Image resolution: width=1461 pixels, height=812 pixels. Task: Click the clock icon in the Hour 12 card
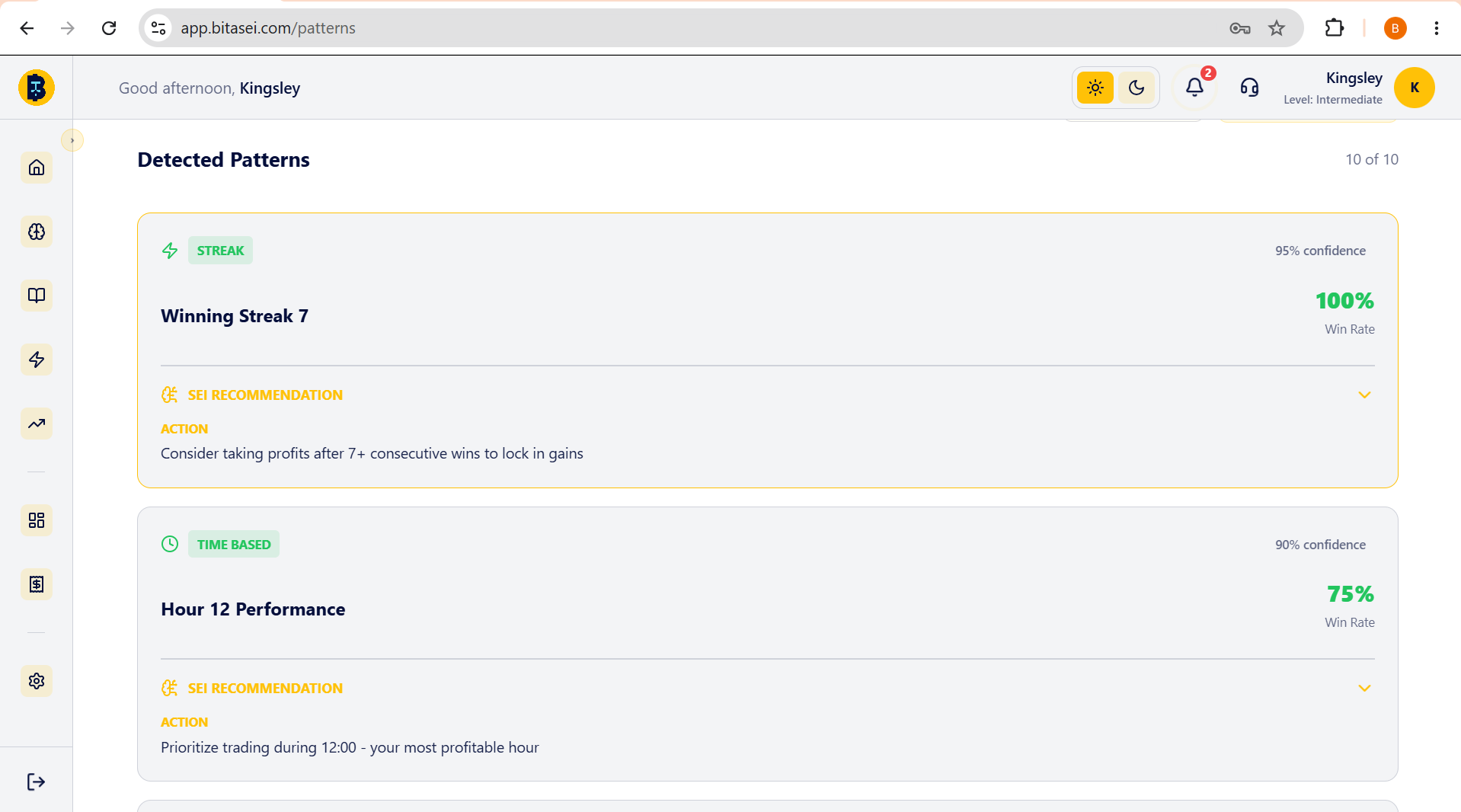(170, 544)
